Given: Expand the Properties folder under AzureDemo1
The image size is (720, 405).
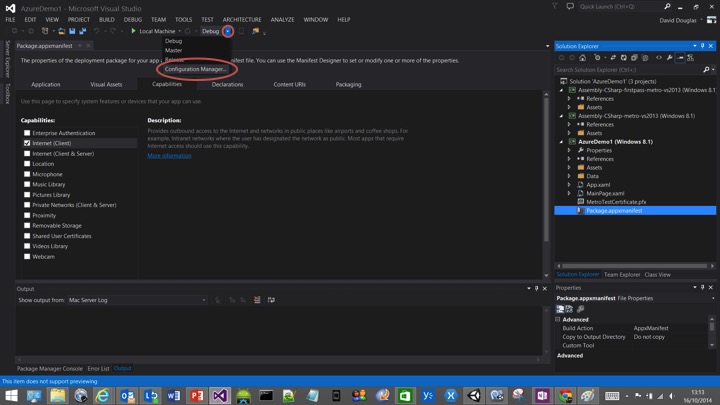Looking at the screenshot, I should [x=569, y=150].
